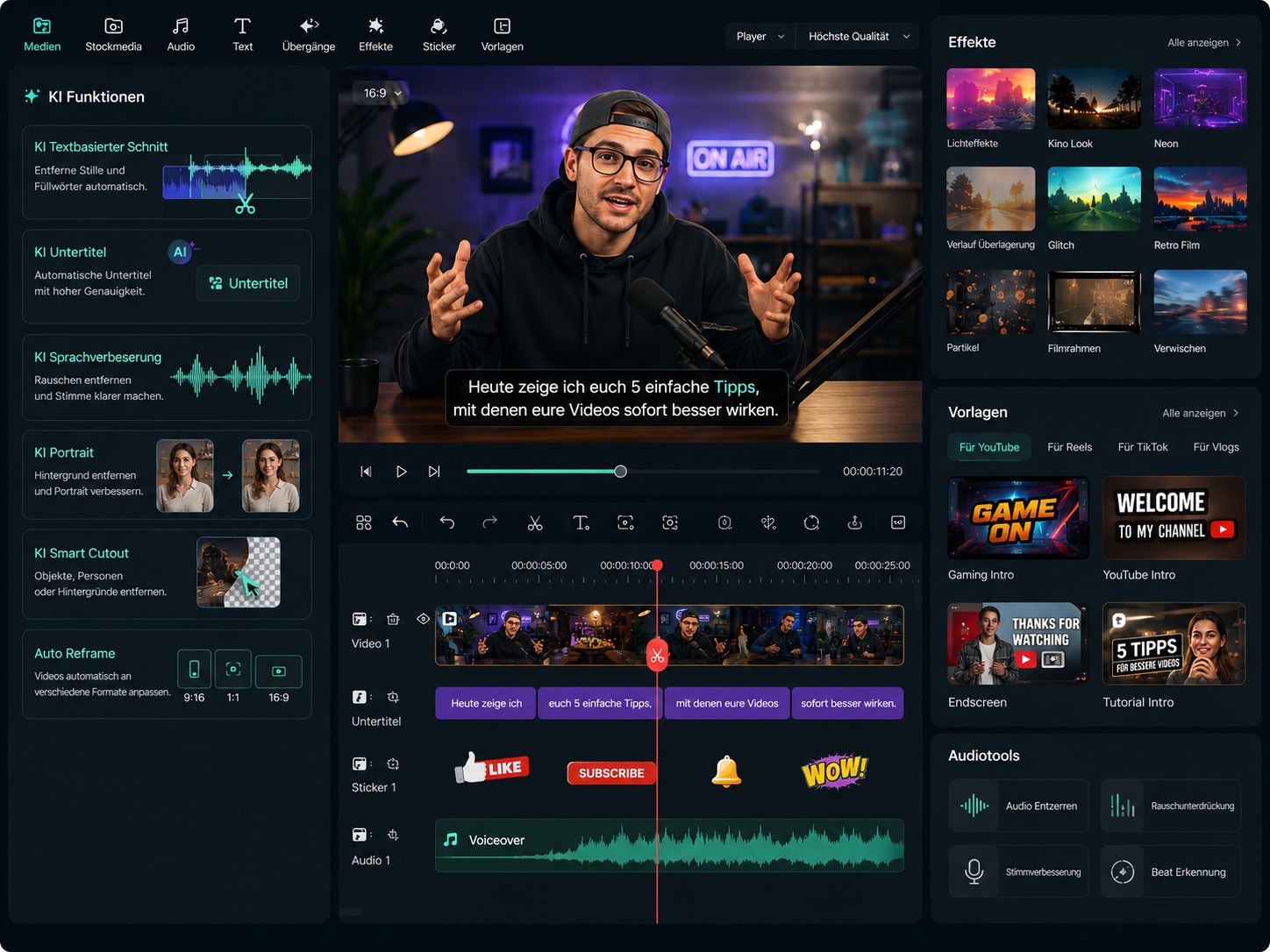Click the redo arrow in timeline toolbar
Image resolution: width=1270 pixels, height=952 pixels.
point(489,522)
